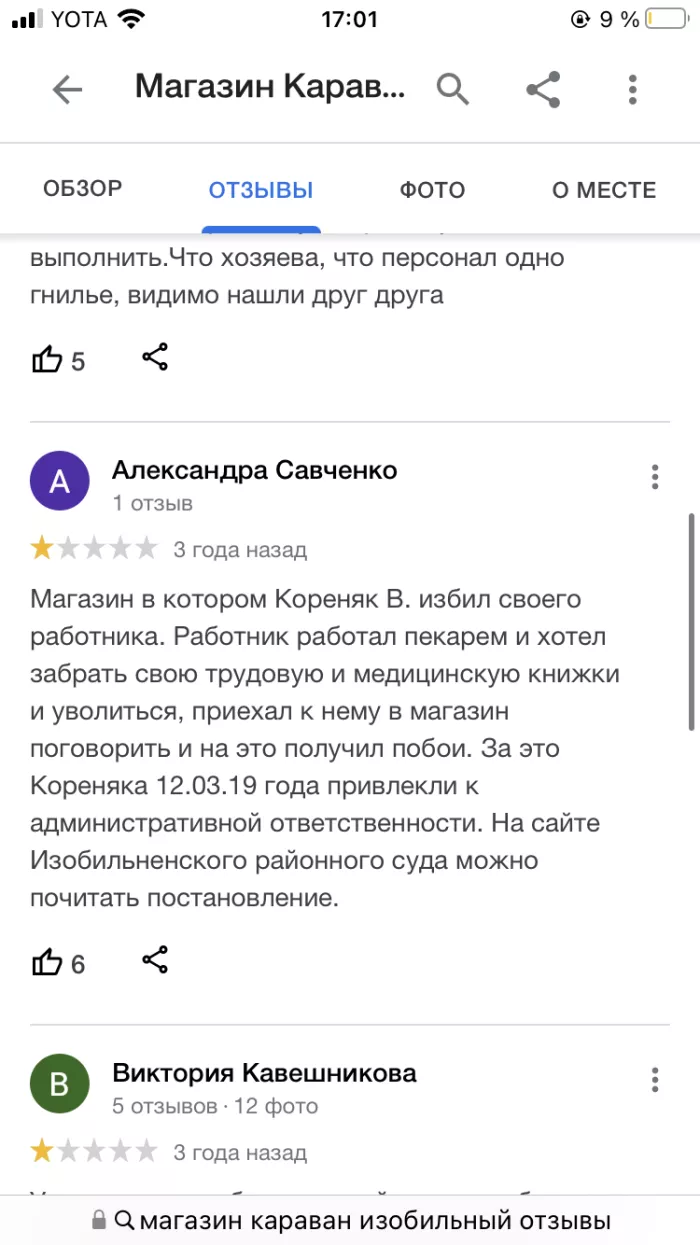Image resolution: width=700 pixels, height=1245 pixels.
Task: Tap Александра Савченко's reviewer name
Action: tap(254, 468)
